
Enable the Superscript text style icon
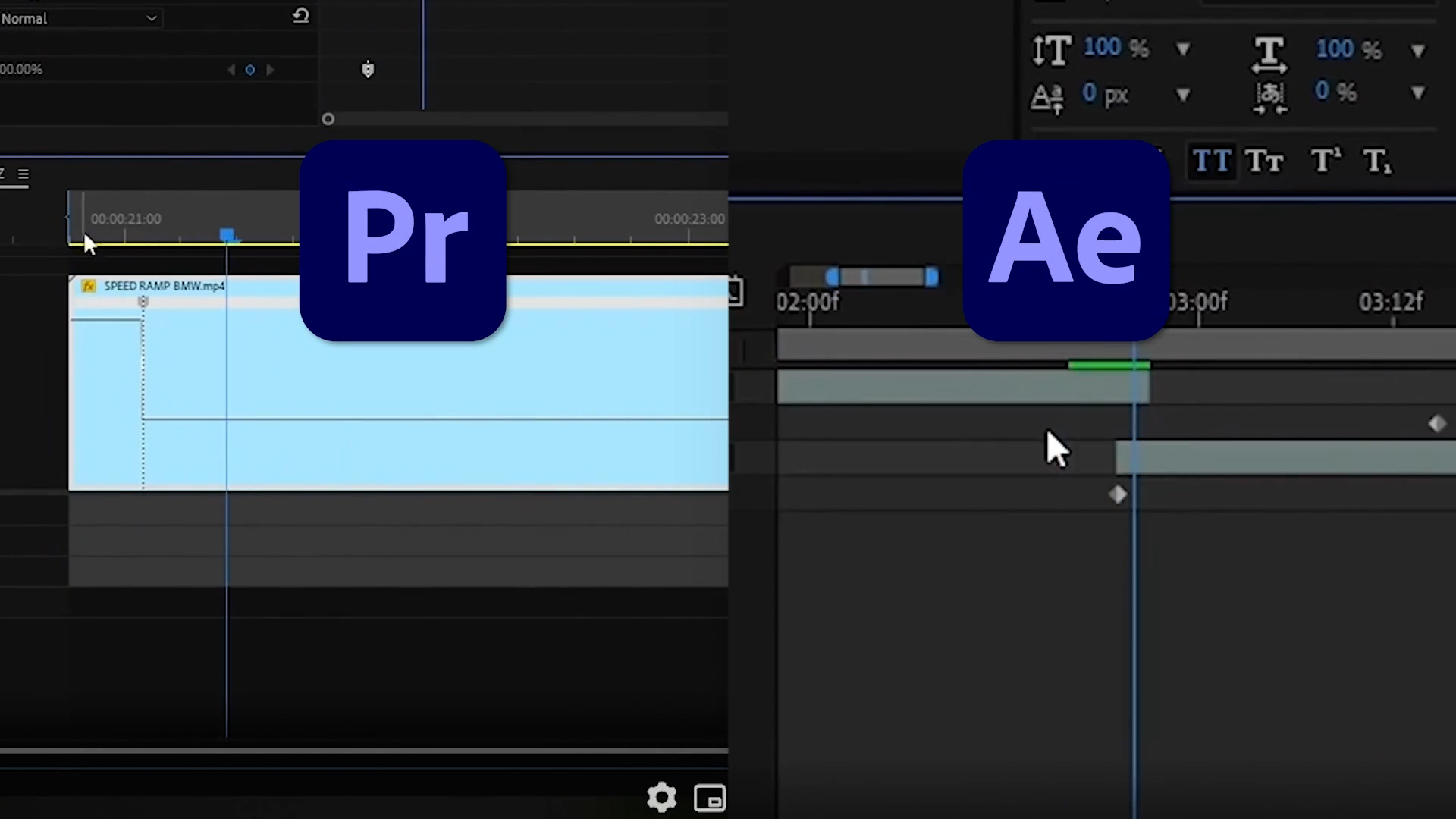click(x=1325, y=162)
